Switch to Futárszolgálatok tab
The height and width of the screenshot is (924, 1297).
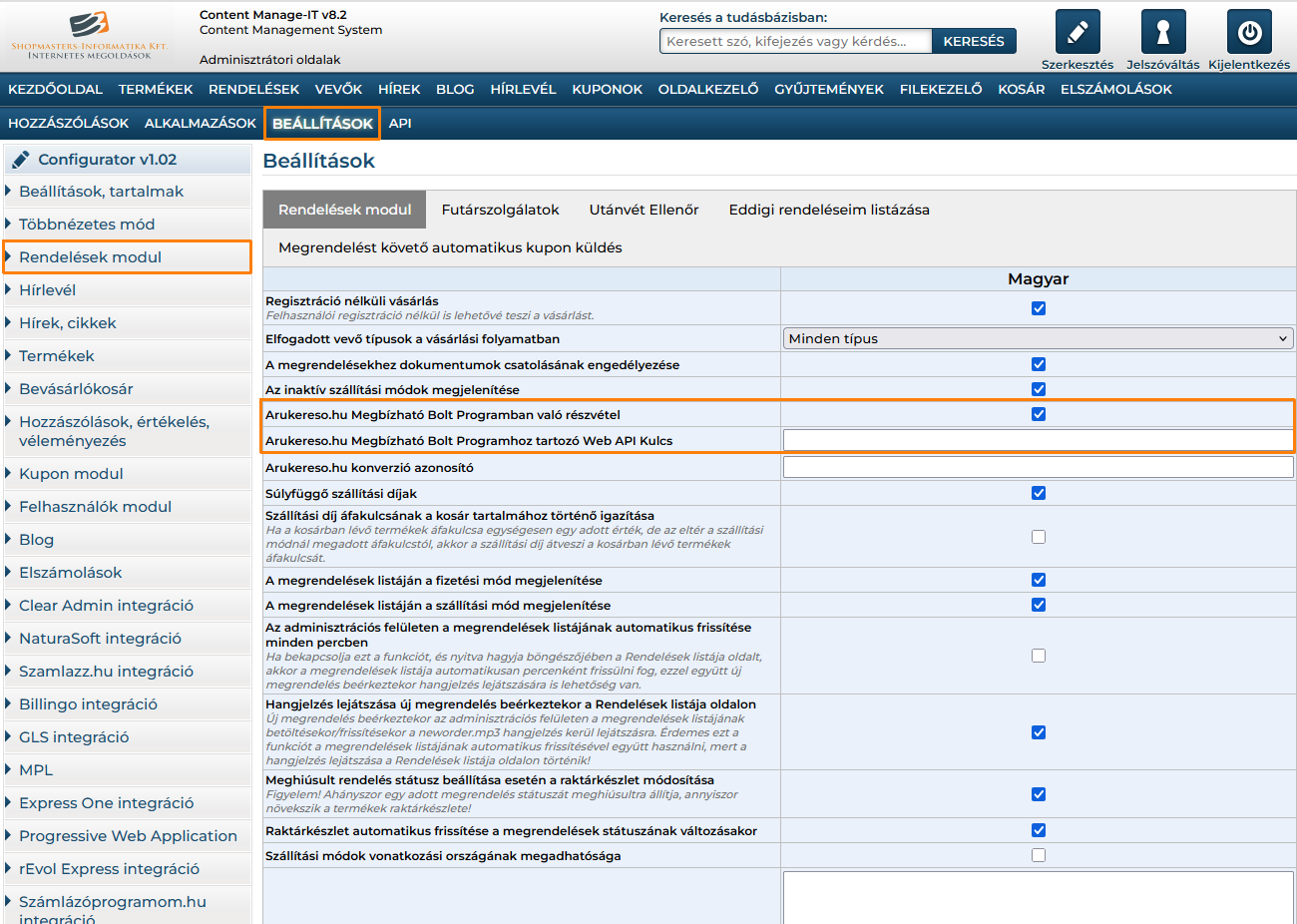(x=500, y=210)
